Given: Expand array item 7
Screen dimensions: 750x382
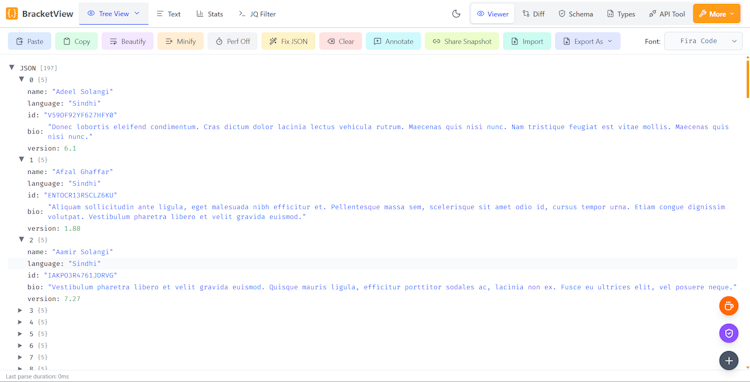Looking at the screenshot, I should (x=21, y=357).
